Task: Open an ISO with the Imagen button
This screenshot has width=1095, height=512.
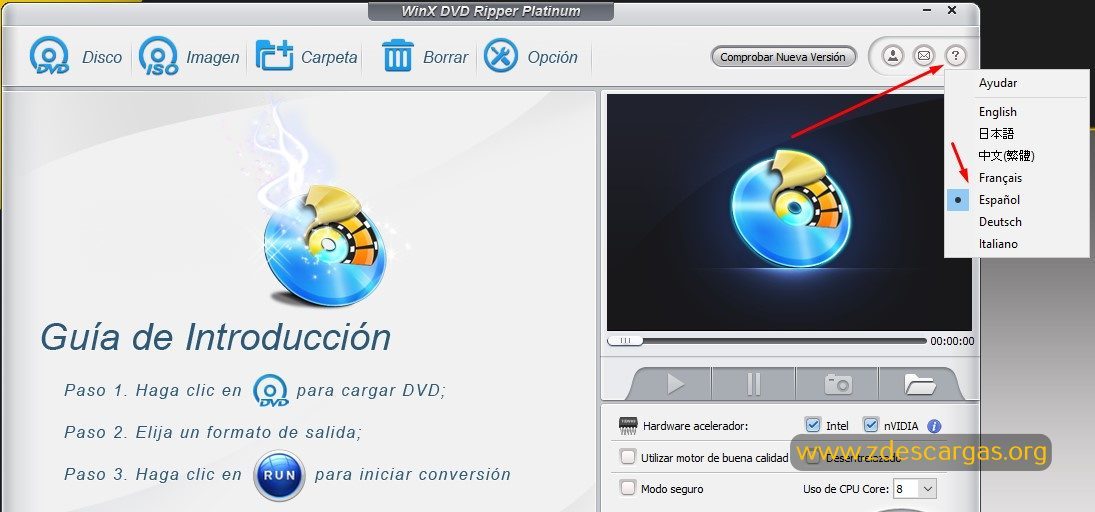Action: click(189, 57)
